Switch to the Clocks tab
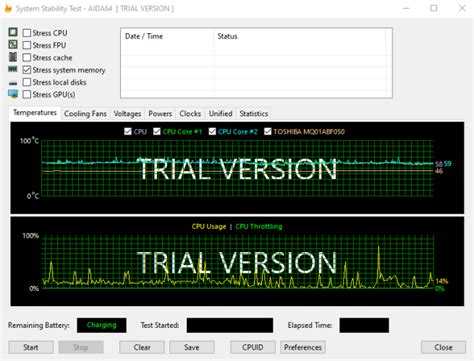The width and height of the screenshot is (474, 361). (190, 114)
